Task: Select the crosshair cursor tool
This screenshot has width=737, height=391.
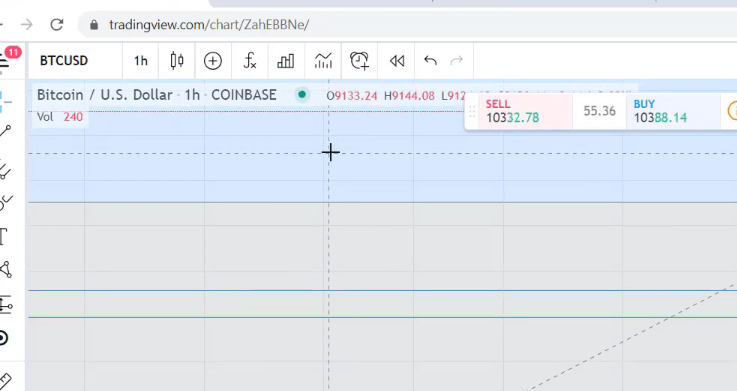Action: click(5, 102)
